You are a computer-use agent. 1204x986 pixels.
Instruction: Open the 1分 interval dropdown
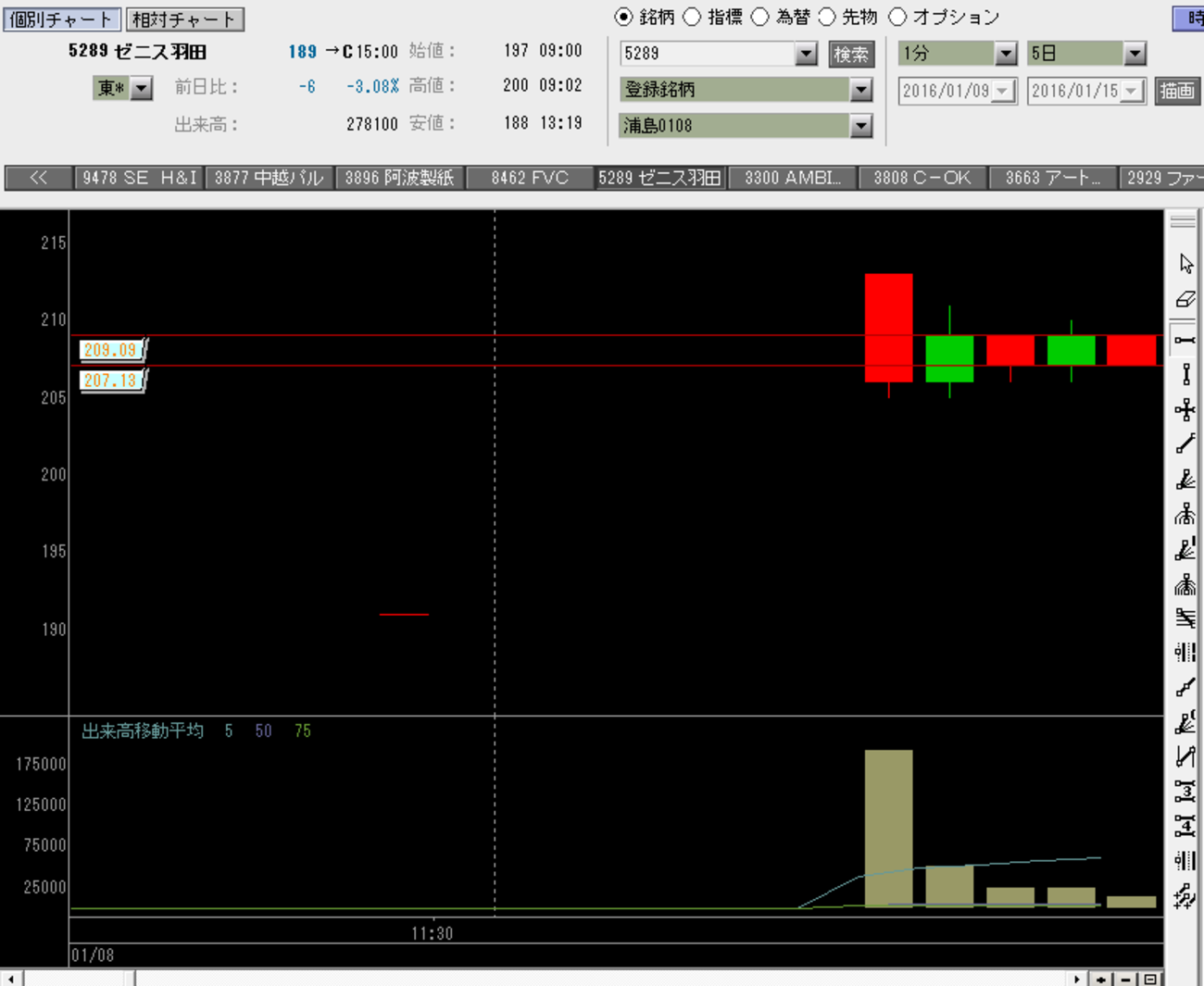point(1006,54)
